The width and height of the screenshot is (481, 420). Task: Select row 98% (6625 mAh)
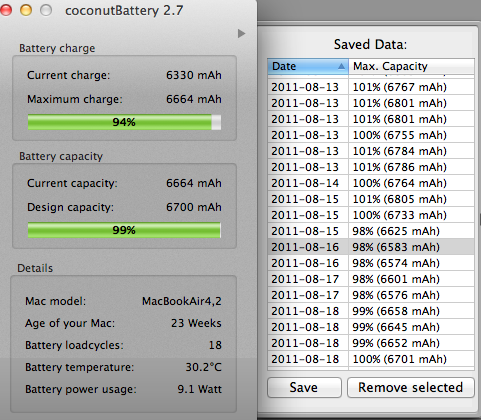(x=371, y=231)
